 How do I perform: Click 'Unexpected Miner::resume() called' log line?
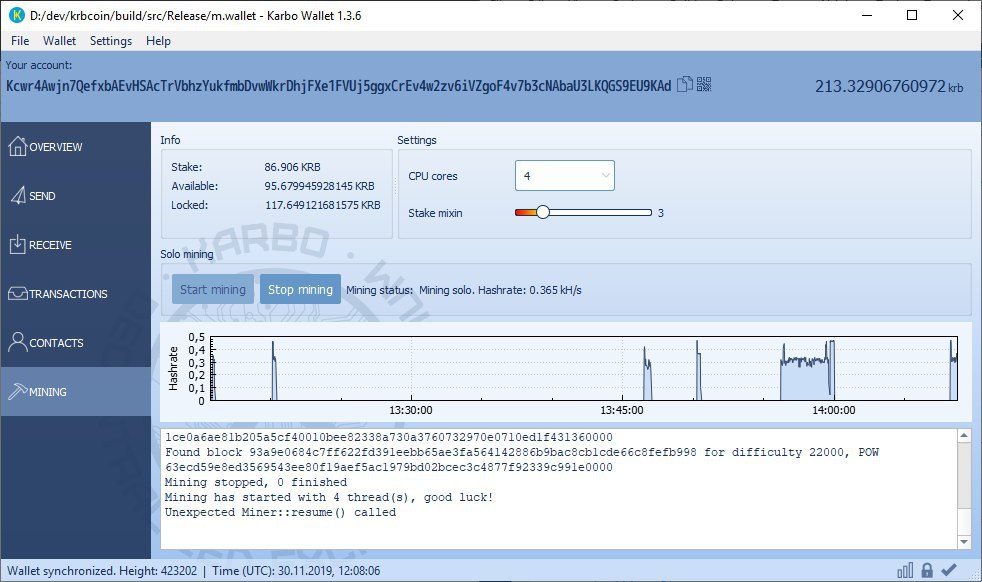(x=280, y=512)
